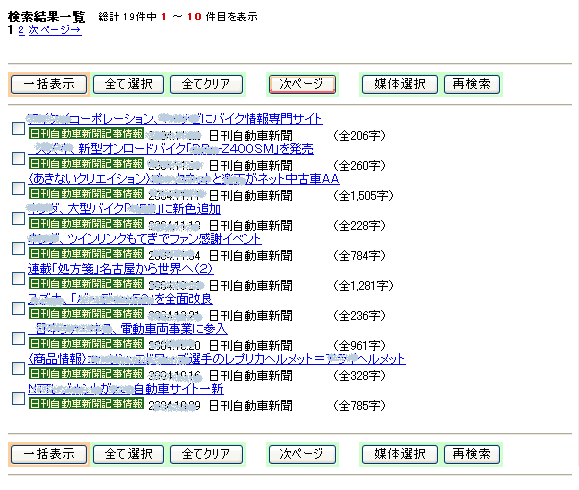Screen dimensions: 579x490
Task: Check the box for the 全206字 article
Action: click(x=18, y=129)
